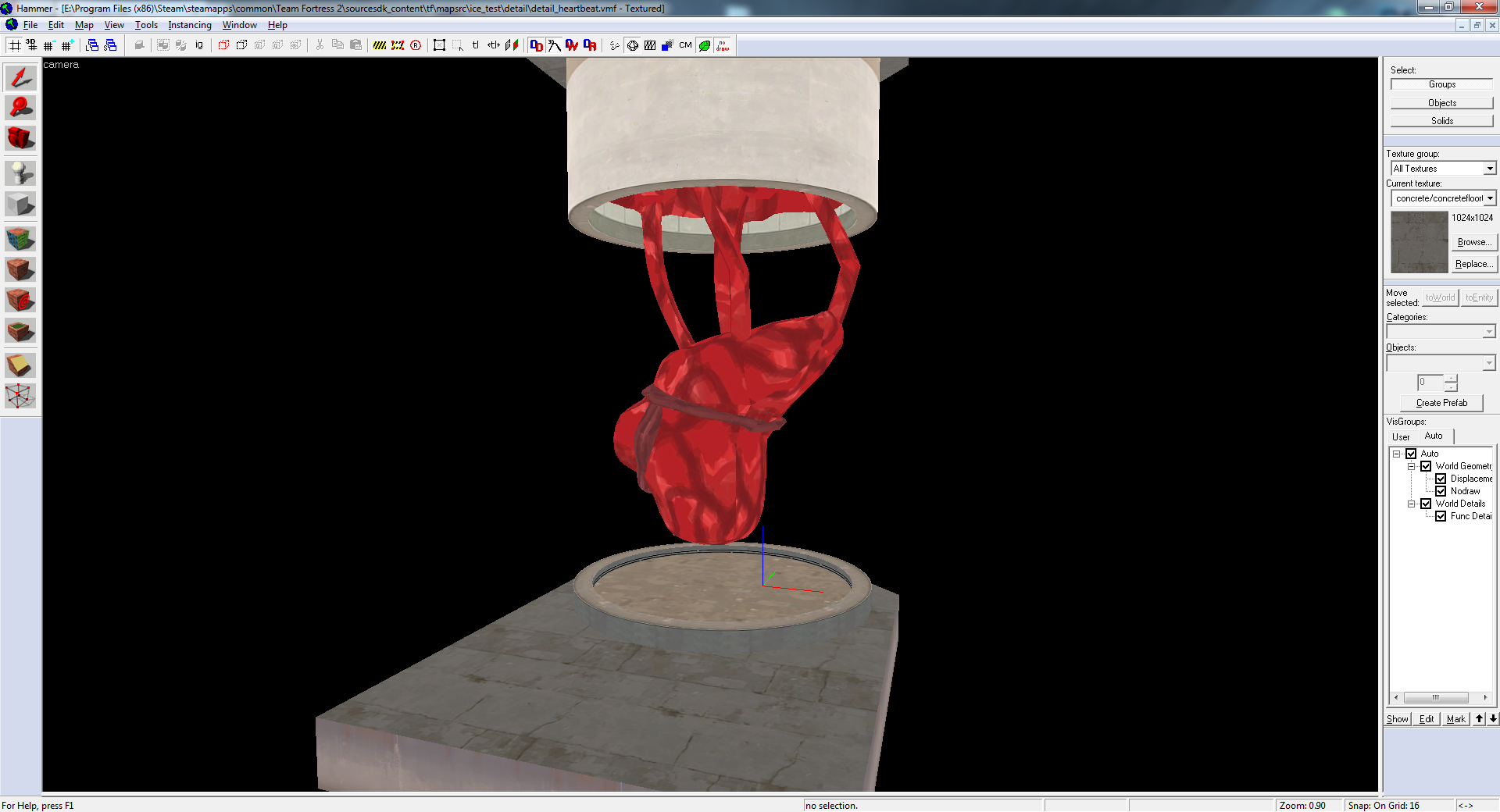Image resolution: width=1500 pixels, height=812 pixels.
Task: Click the concrete texture preview thumbnail
Action: (1420, 242)
